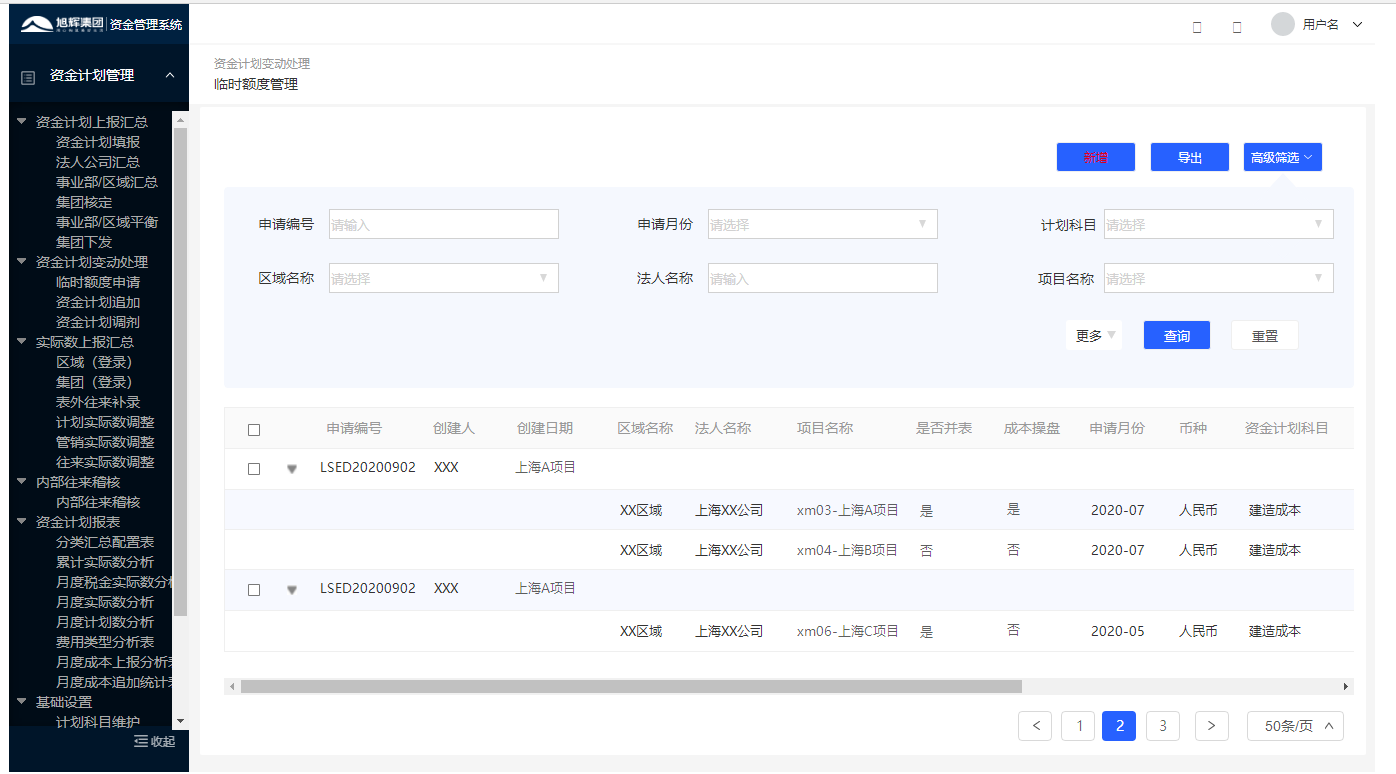Go to page 1
Viewport: 1396px width, 774px height.
point(1078,726)
